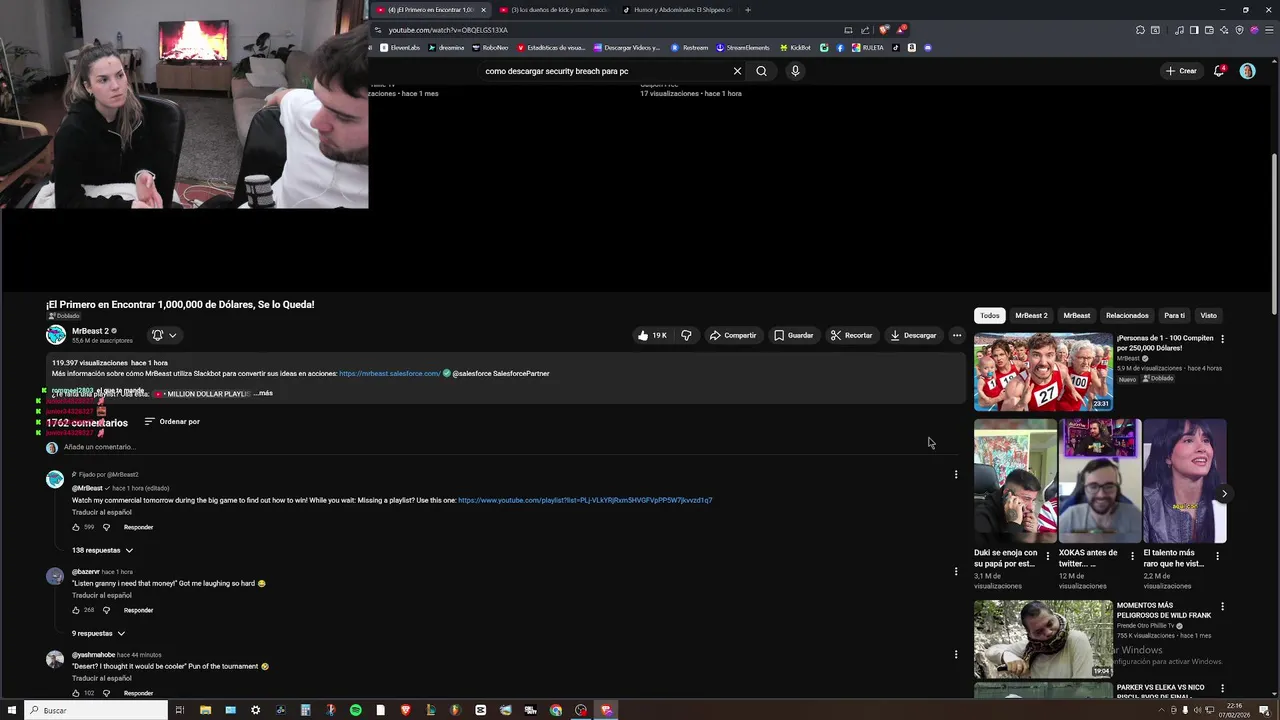
Task: Open the KickBot bookmark
Action: pyautogui.click(x=794, y=48)
